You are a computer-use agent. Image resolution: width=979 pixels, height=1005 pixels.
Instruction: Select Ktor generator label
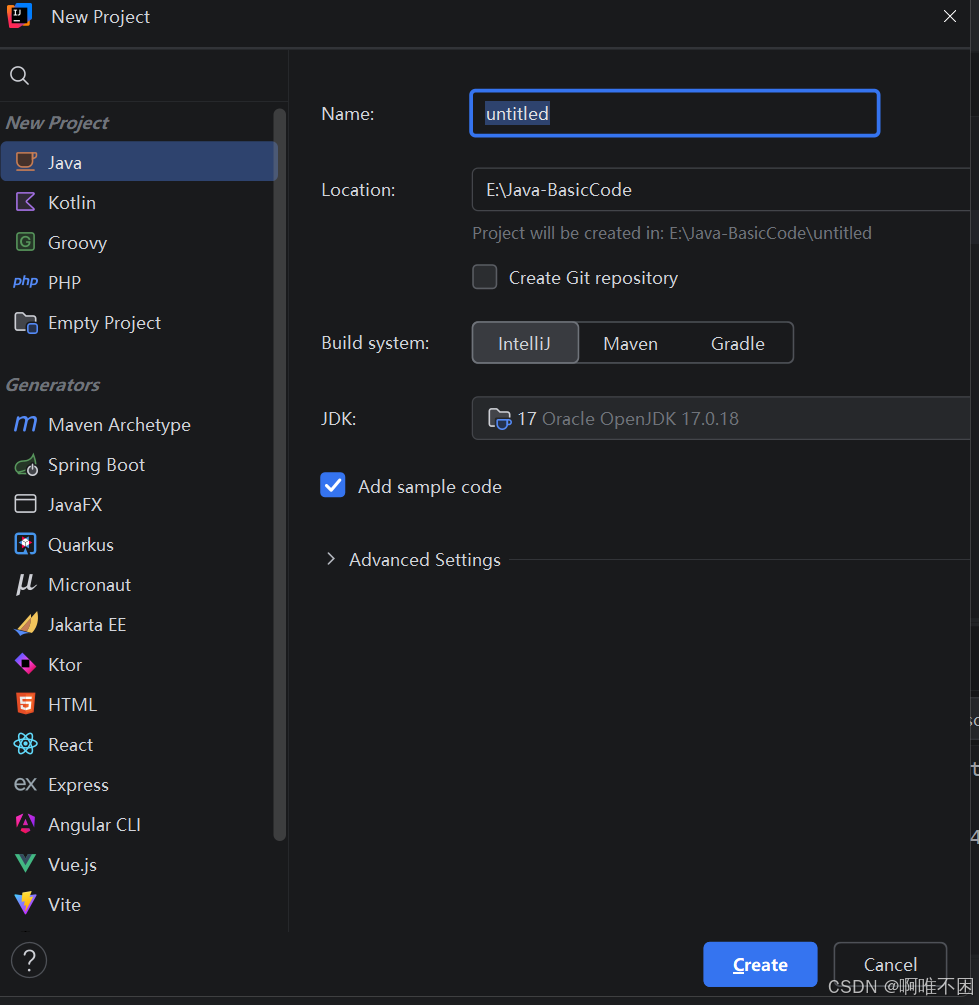point(65,664)
